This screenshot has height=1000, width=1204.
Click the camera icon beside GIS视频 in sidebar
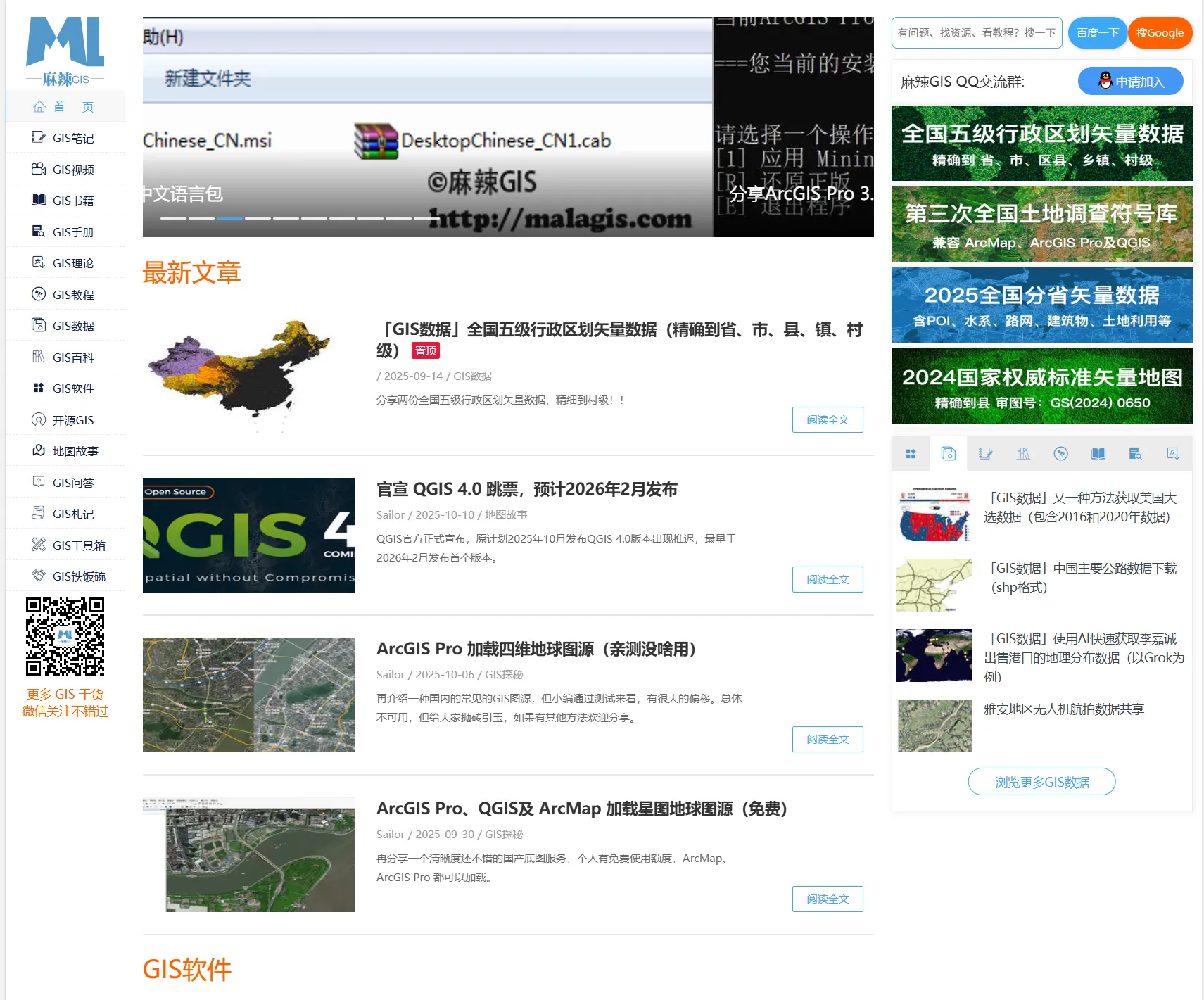click(x=39, y=169)
